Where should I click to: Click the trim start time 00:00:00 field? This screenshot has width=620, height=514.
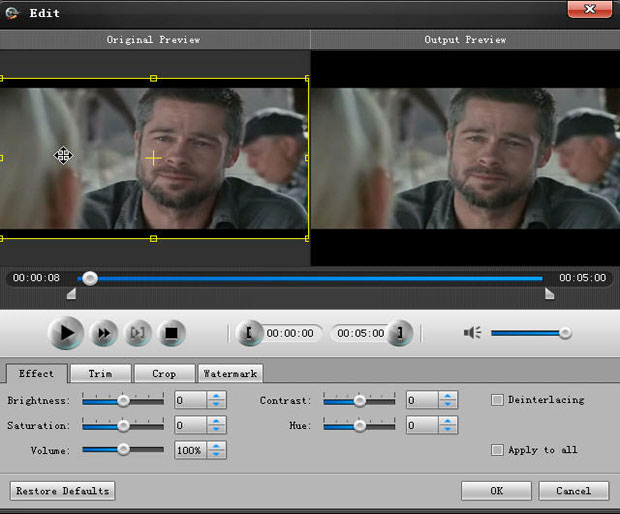[x=290, y=333]
